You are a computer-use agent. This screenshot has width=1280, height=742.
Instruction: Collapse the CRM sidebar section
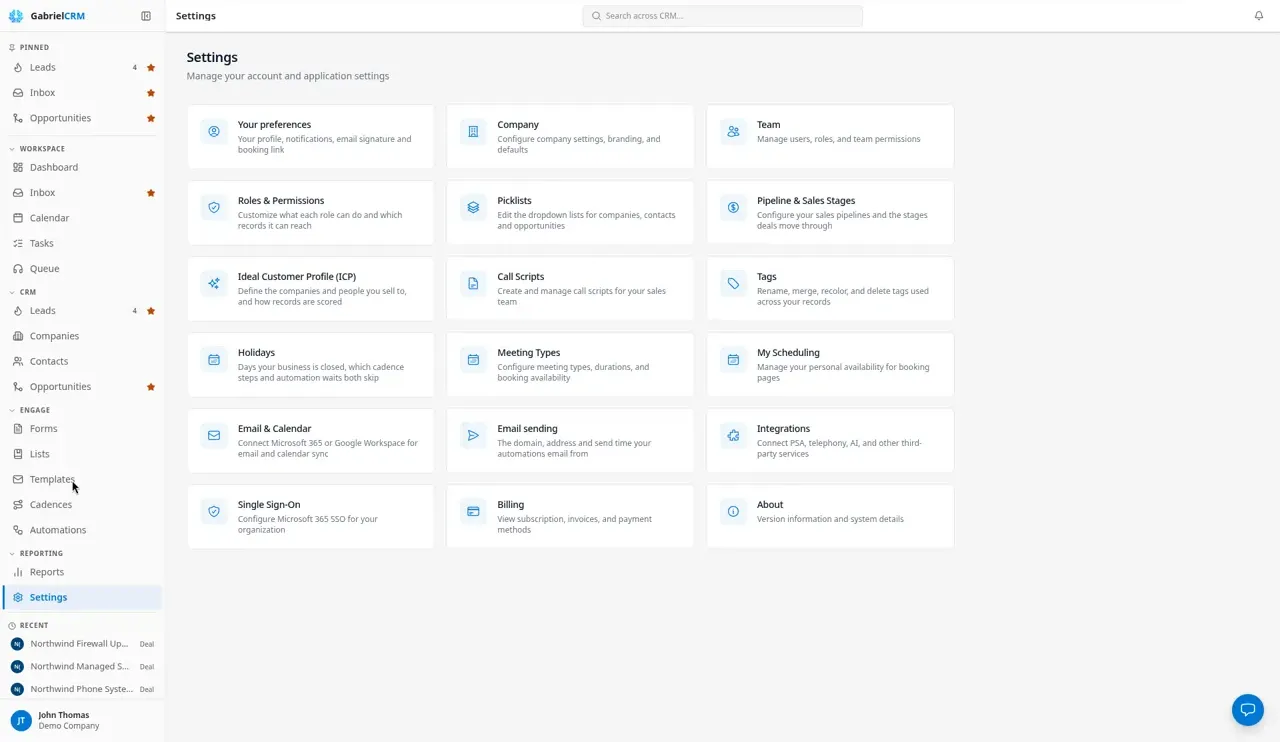pyautogui.click(x=23, y=292)
